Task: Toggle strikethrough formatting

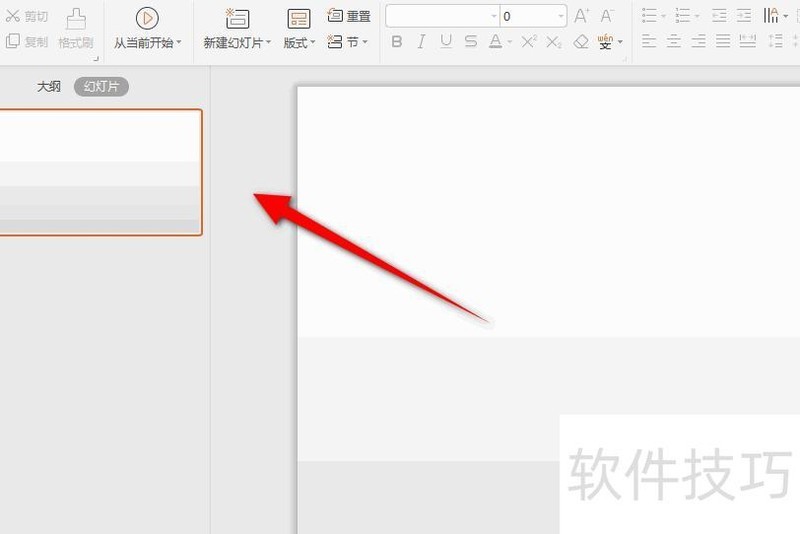Action: 470,42
